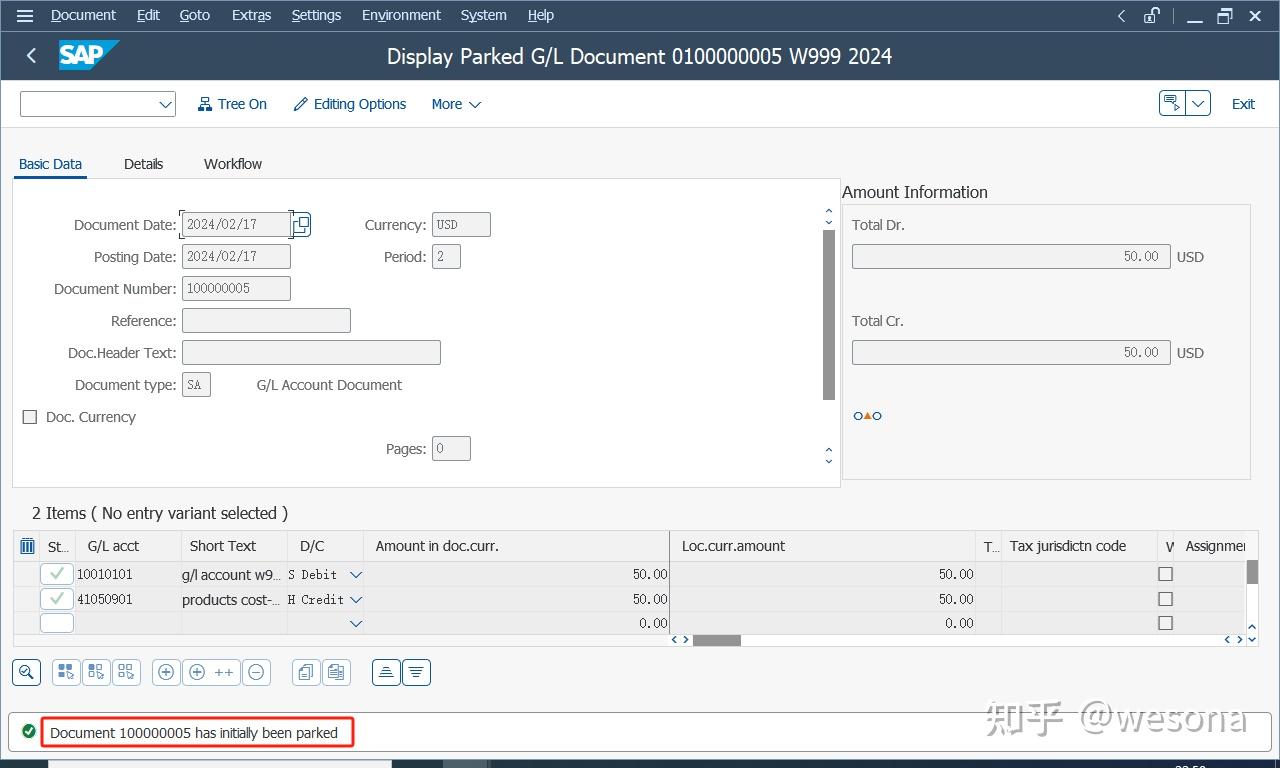Click the items table horizontal scrollbar thumb
Viewport: 1280px width, 768px height.
(x=717, y=640)
